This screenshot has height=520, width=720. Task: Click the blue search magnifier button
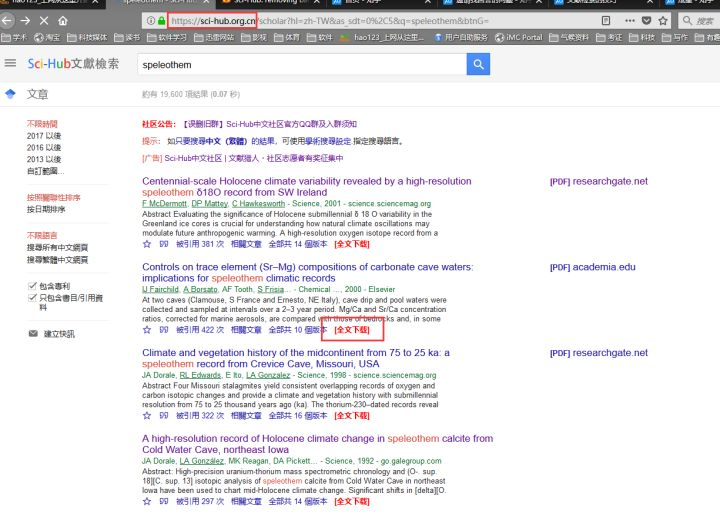click(478, 64)
